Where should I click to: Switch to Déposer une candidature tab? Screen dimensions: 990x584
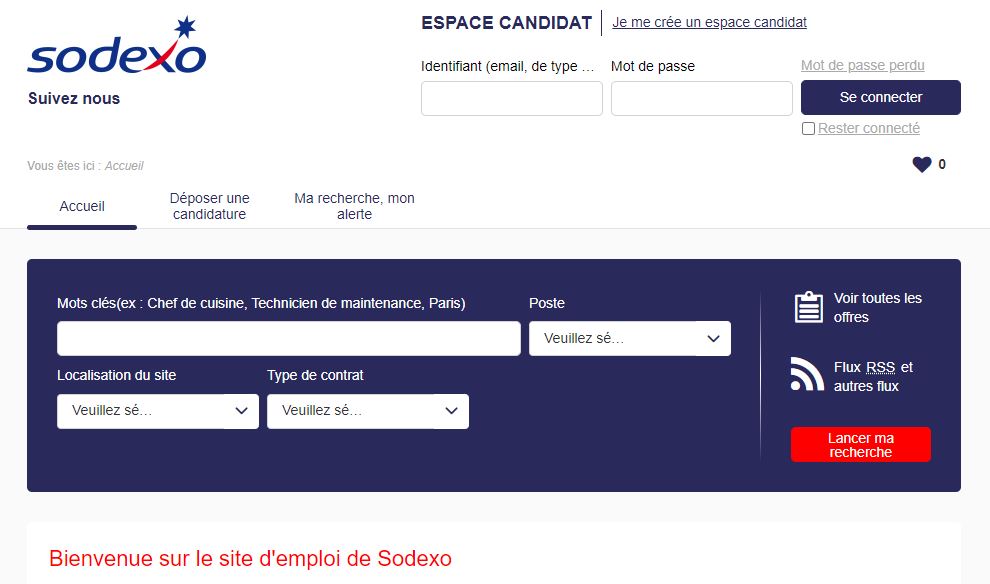pyautogui.click(x=210, y=206)
